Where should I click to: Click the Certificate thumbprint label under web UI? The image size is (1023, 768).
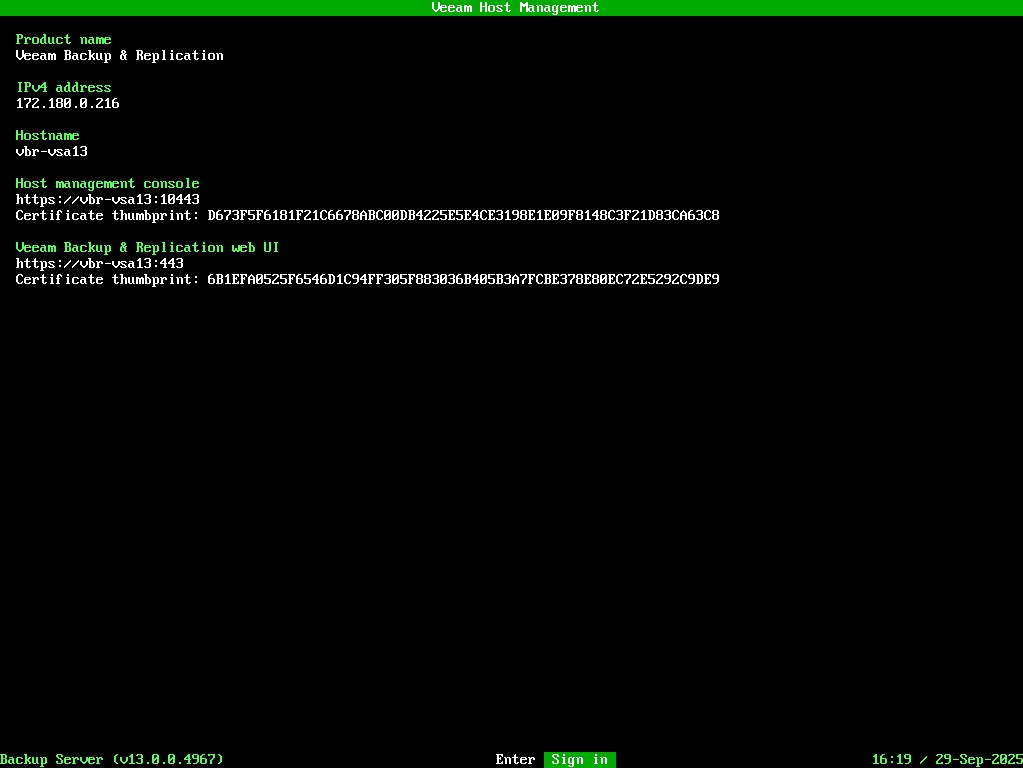coord(107,280)
